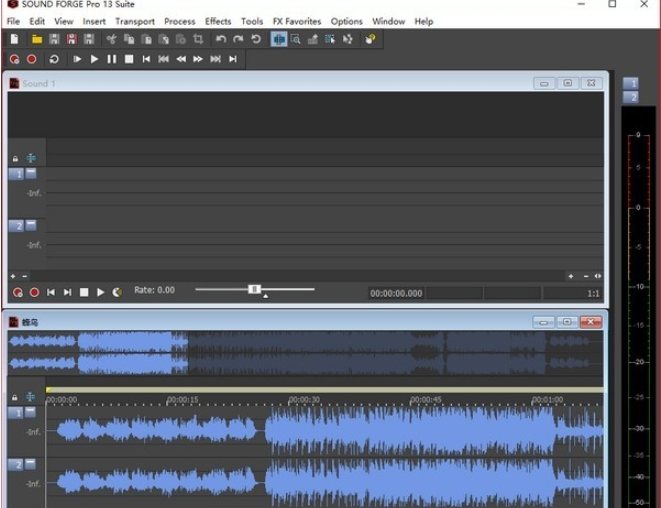The image size is (661, 508).
Task: Click Record in the main transport toolbar
Action: tap(31, 59)
